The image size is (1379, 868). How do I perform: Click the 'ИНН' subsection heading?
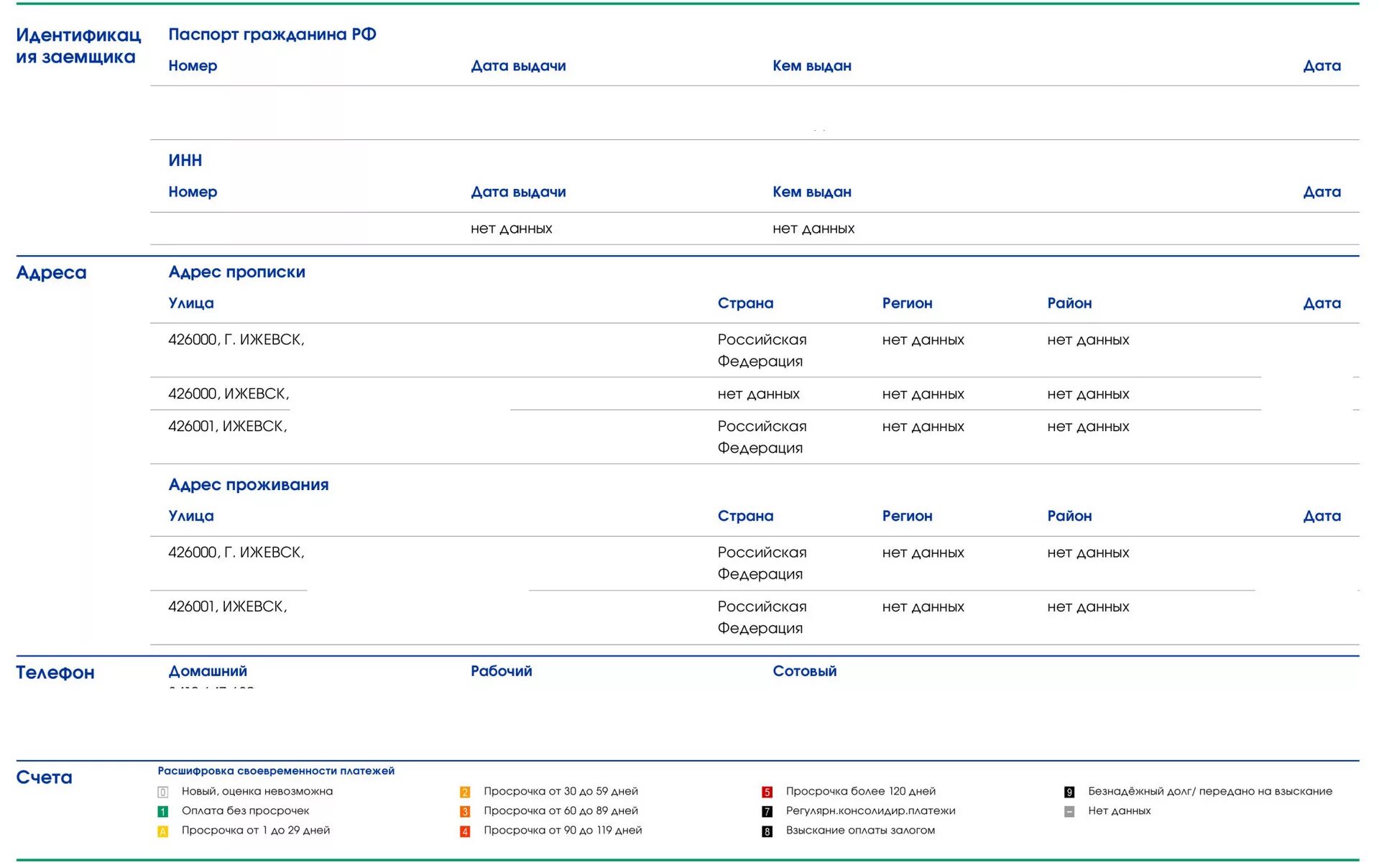[185, 160]
